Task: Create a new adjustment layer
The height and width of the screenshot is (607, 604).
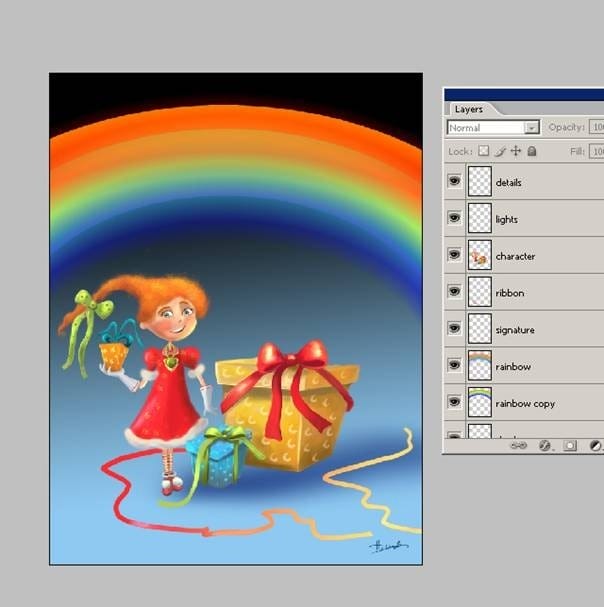Action: coord(595,446)
